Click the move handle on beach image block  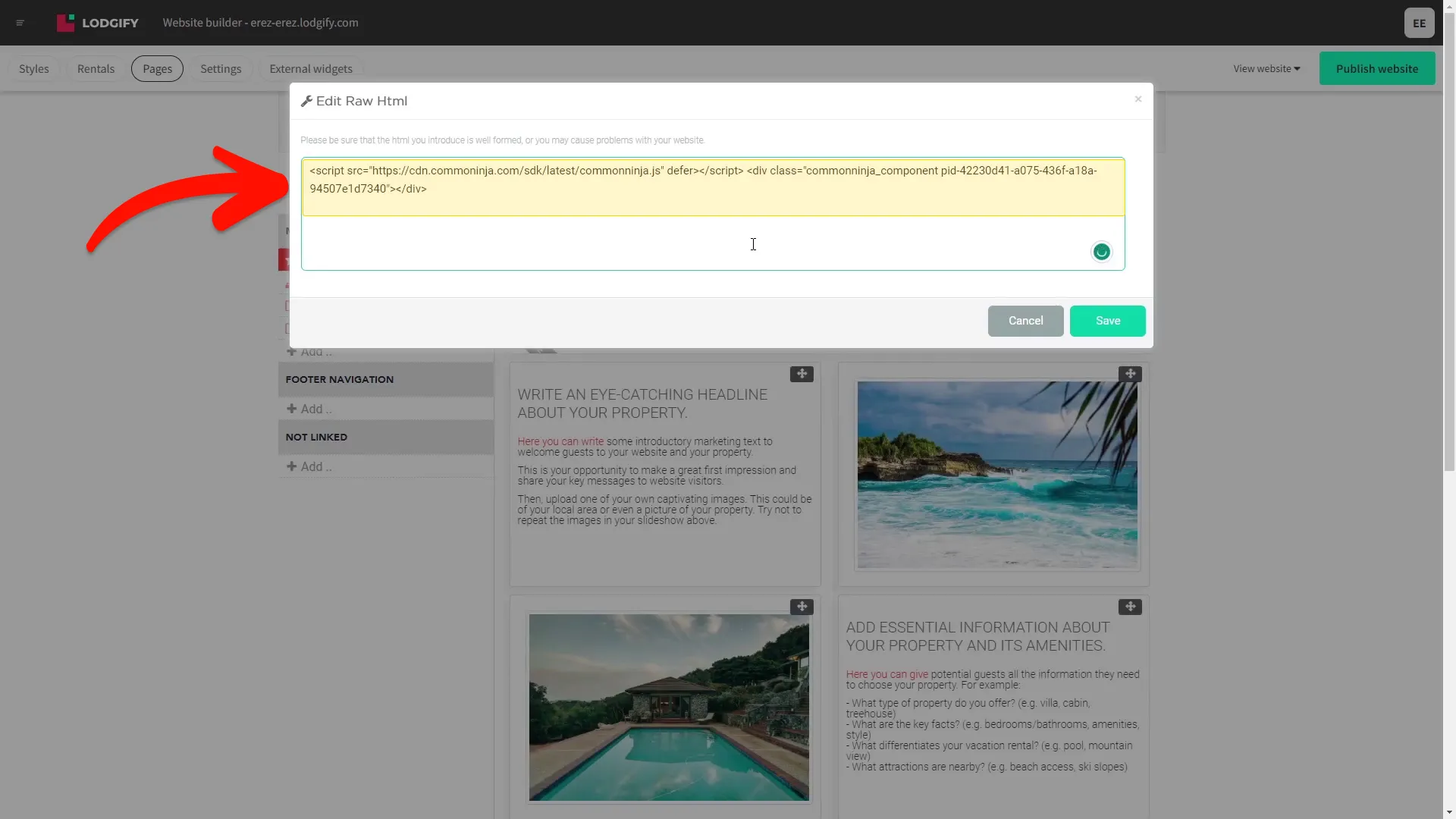1130,374
